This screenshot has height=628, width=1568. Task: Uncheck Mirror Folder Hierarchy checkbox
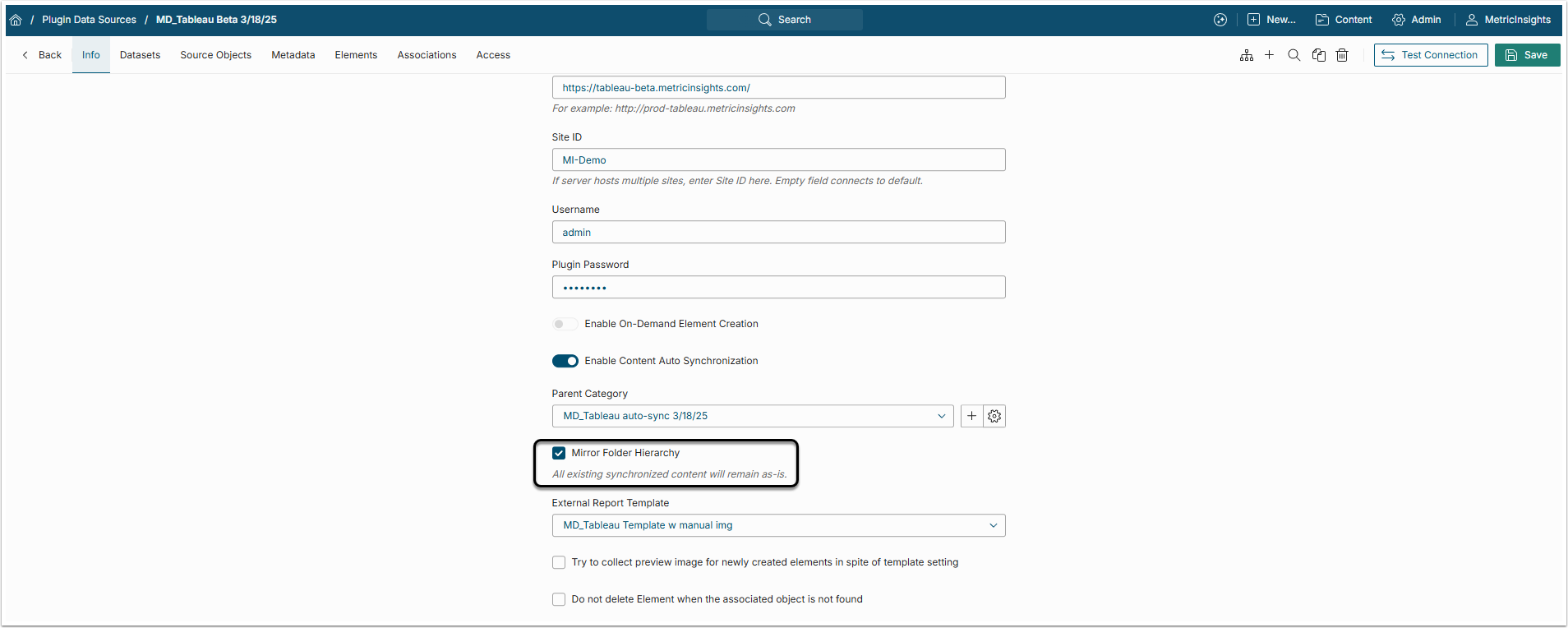pos(559,453)
